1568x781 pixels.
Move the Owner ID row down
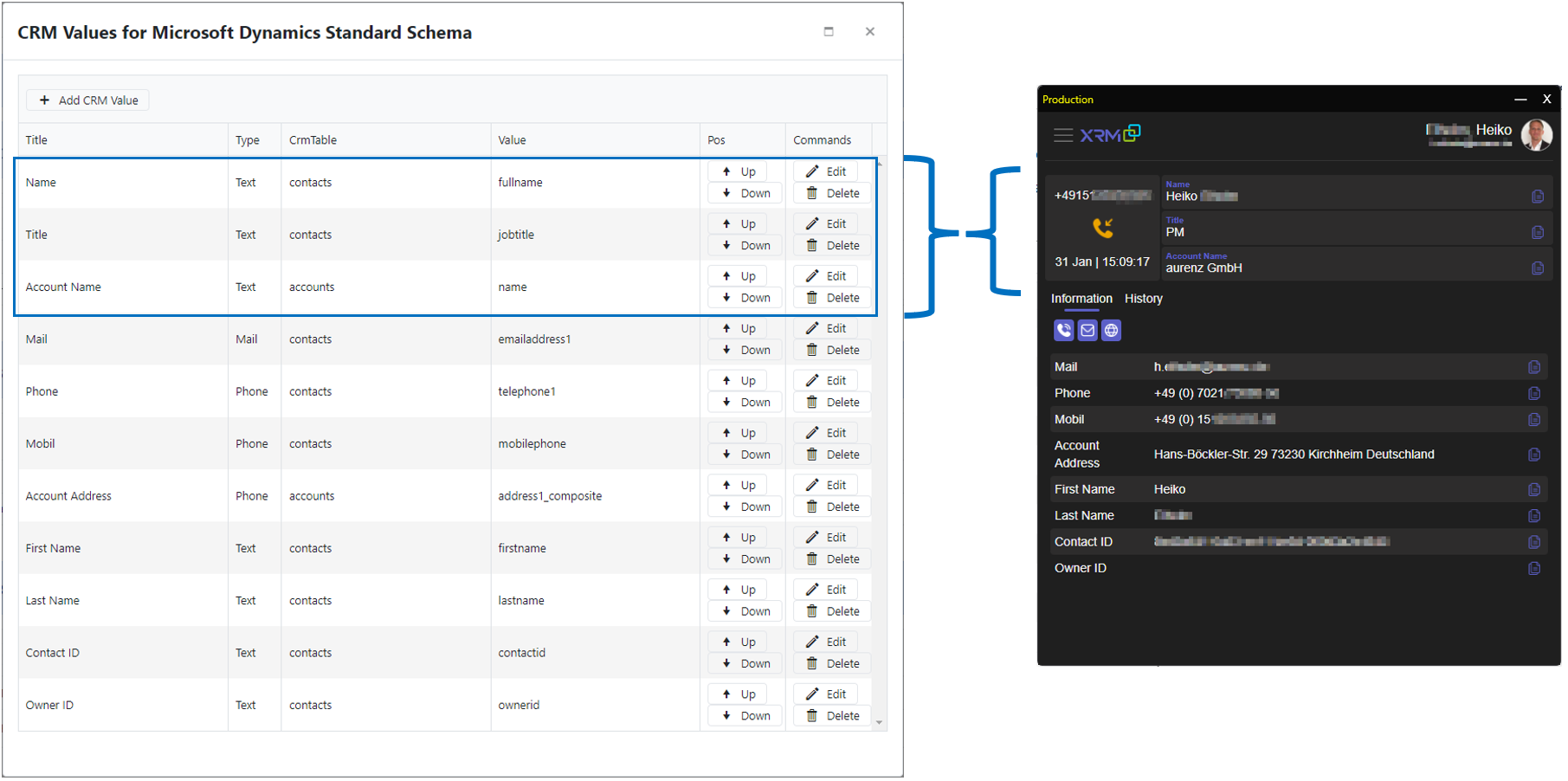click(745, 716)
